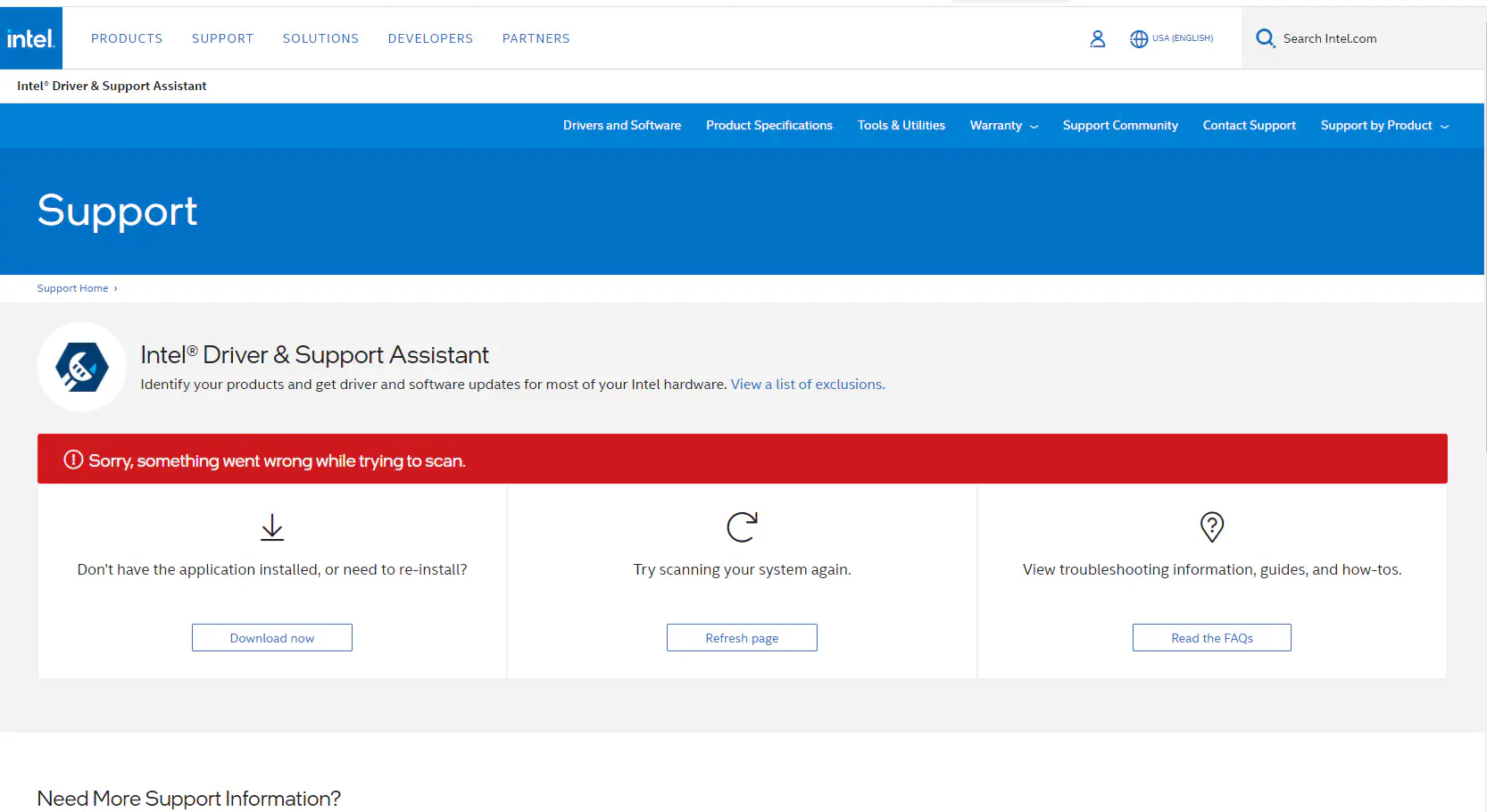Screen dimensions: 1487x812
Task: Open the Developers top menu
Action: click(430, 38)
